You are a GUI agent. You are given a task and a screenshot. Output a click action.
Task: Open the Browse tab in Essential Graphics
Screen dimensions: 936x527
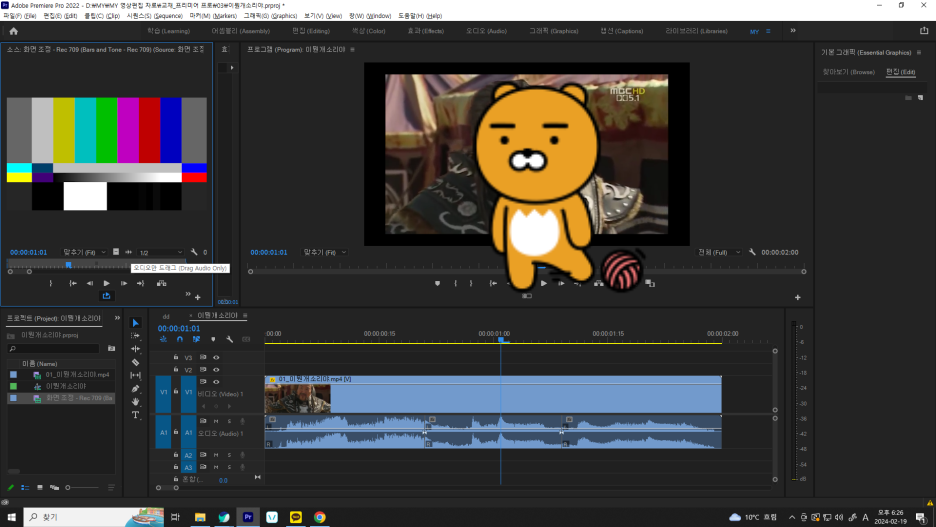tap(848, 72)
